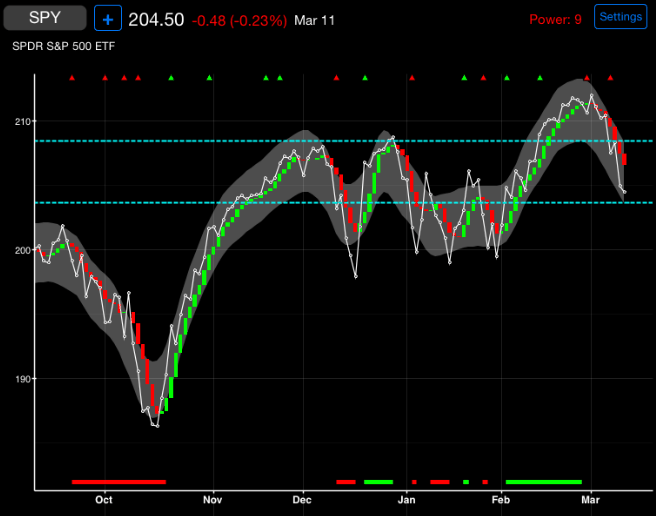Click the first red triangle signal marker
The width and height of the screenshot is (656, 516).
coord(72,77)
